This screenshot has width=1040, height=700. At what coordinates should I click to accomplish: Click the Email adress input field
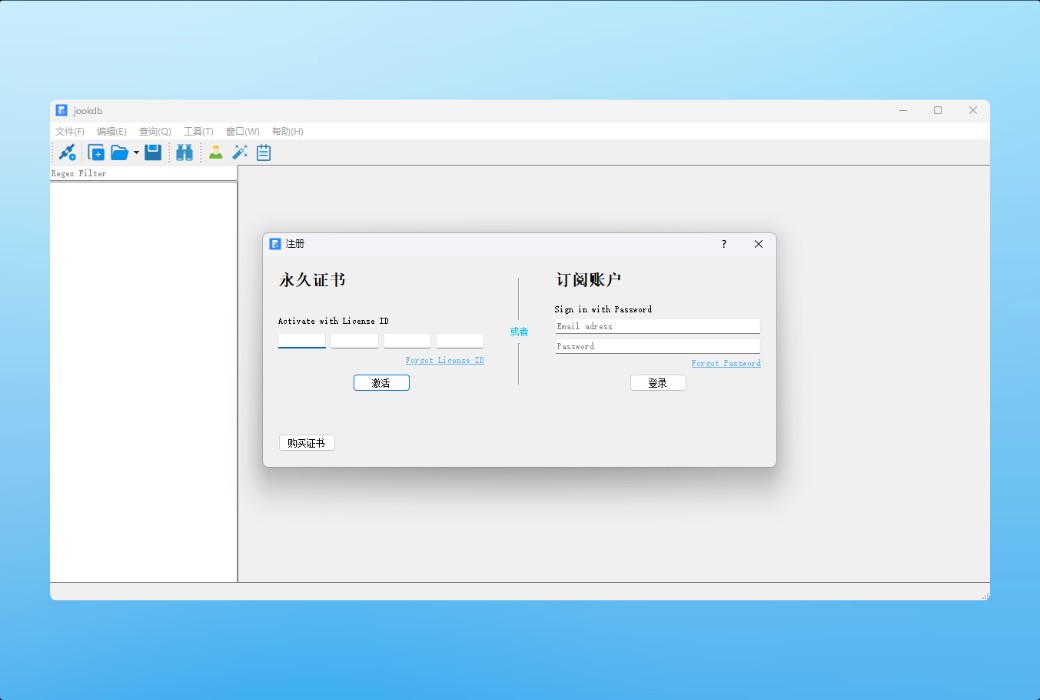pyautogui.click(x=657, y=326)
